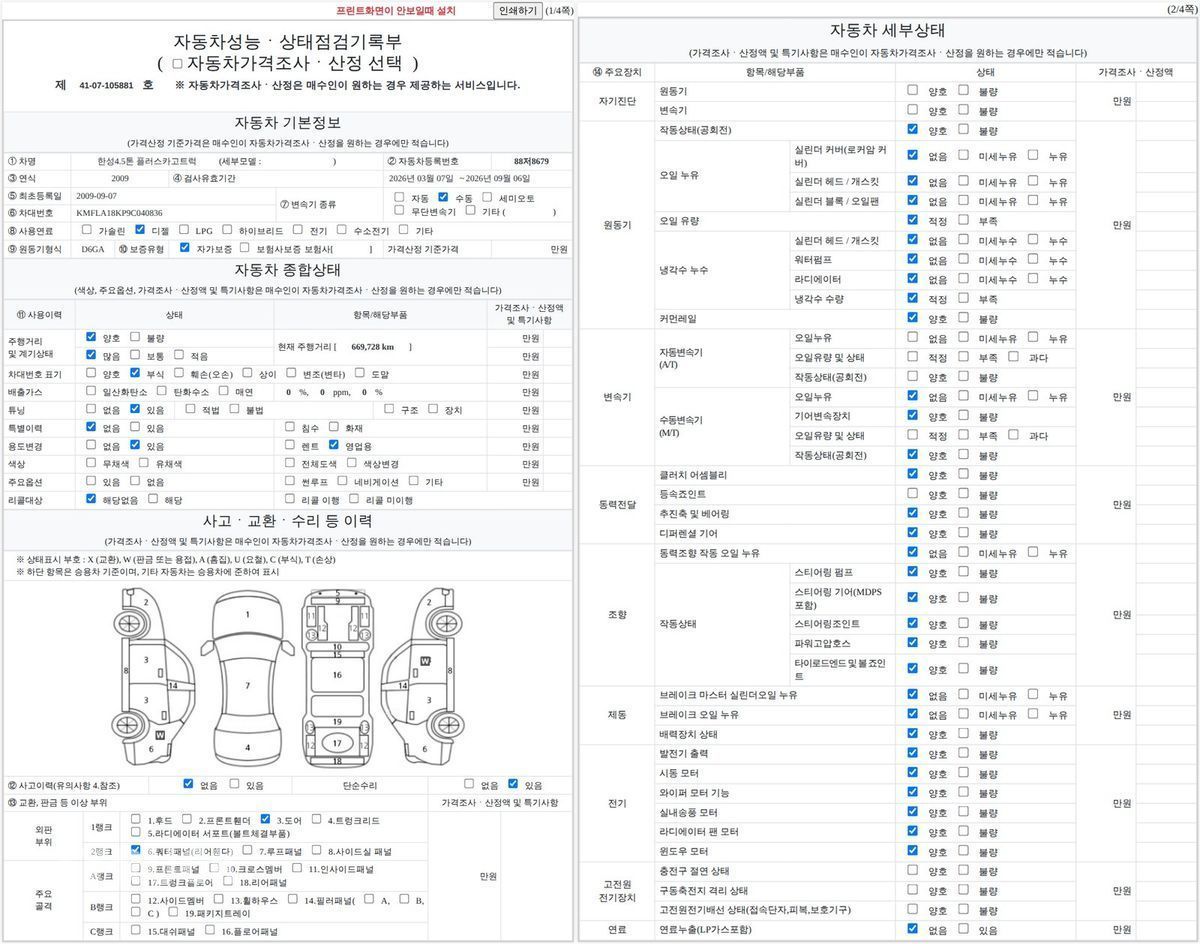Mark the 4.트렁크리드 checkbox
The image size is (1200, 944).
click(316, 819)
